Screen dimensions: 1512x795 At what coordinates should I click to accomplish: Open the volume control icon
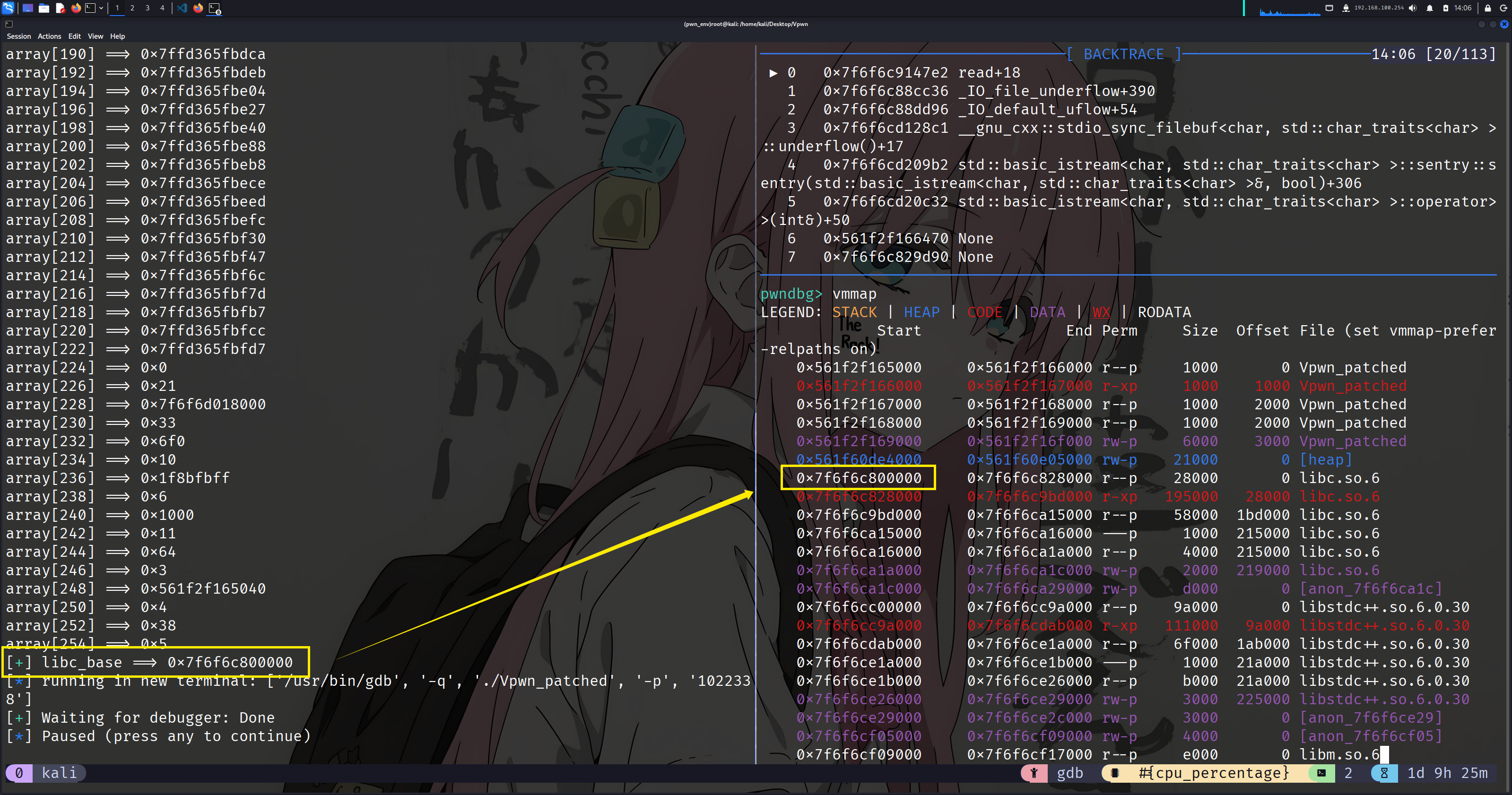pos(1413,8)
